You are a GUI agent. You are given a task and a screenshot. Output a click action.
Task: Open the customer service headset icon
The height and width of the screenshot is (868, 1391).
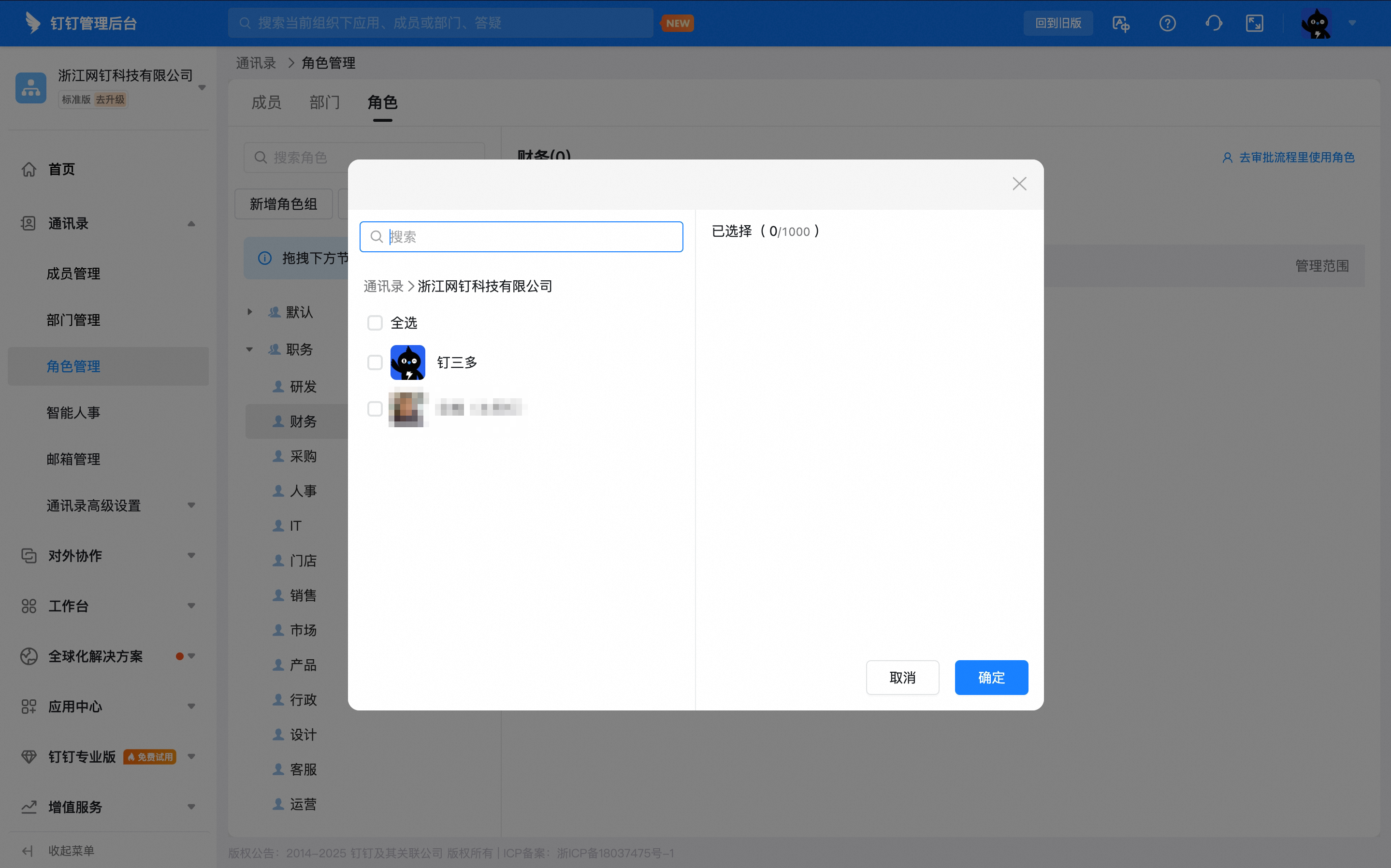coord(1214,24)
